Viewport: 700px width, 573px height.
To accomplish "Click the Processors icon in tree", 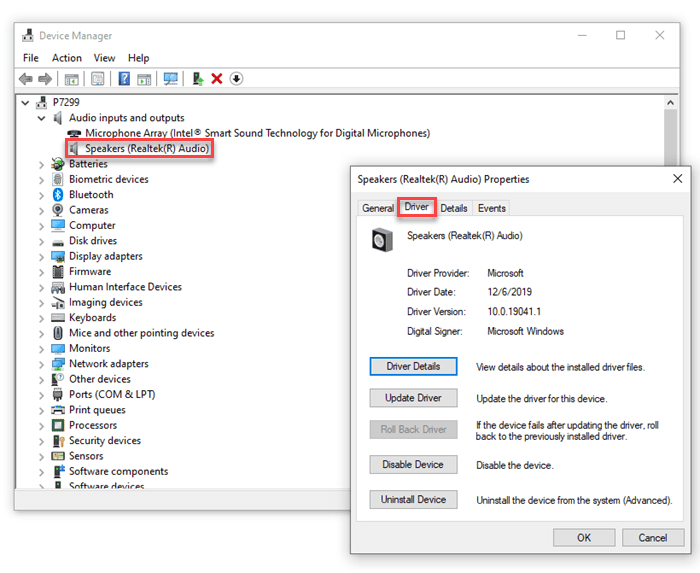I will tap(58, 425).
